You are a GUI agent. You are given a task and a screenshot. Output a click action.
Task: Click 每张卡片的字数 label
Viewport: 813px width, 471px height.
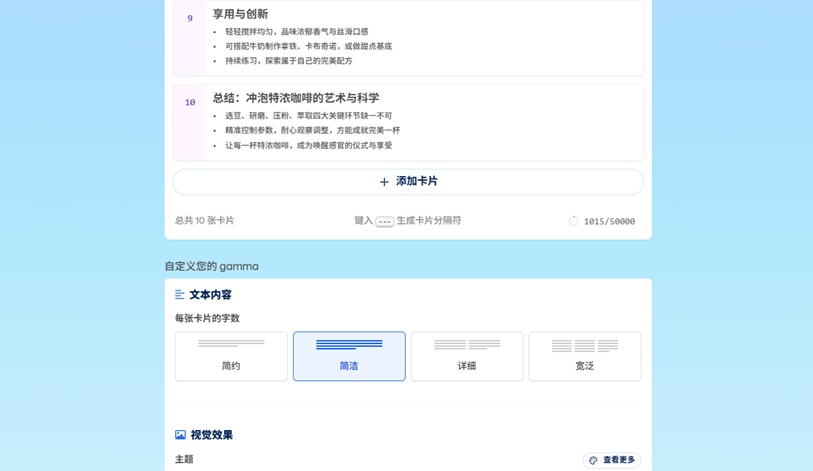(207, 318)
